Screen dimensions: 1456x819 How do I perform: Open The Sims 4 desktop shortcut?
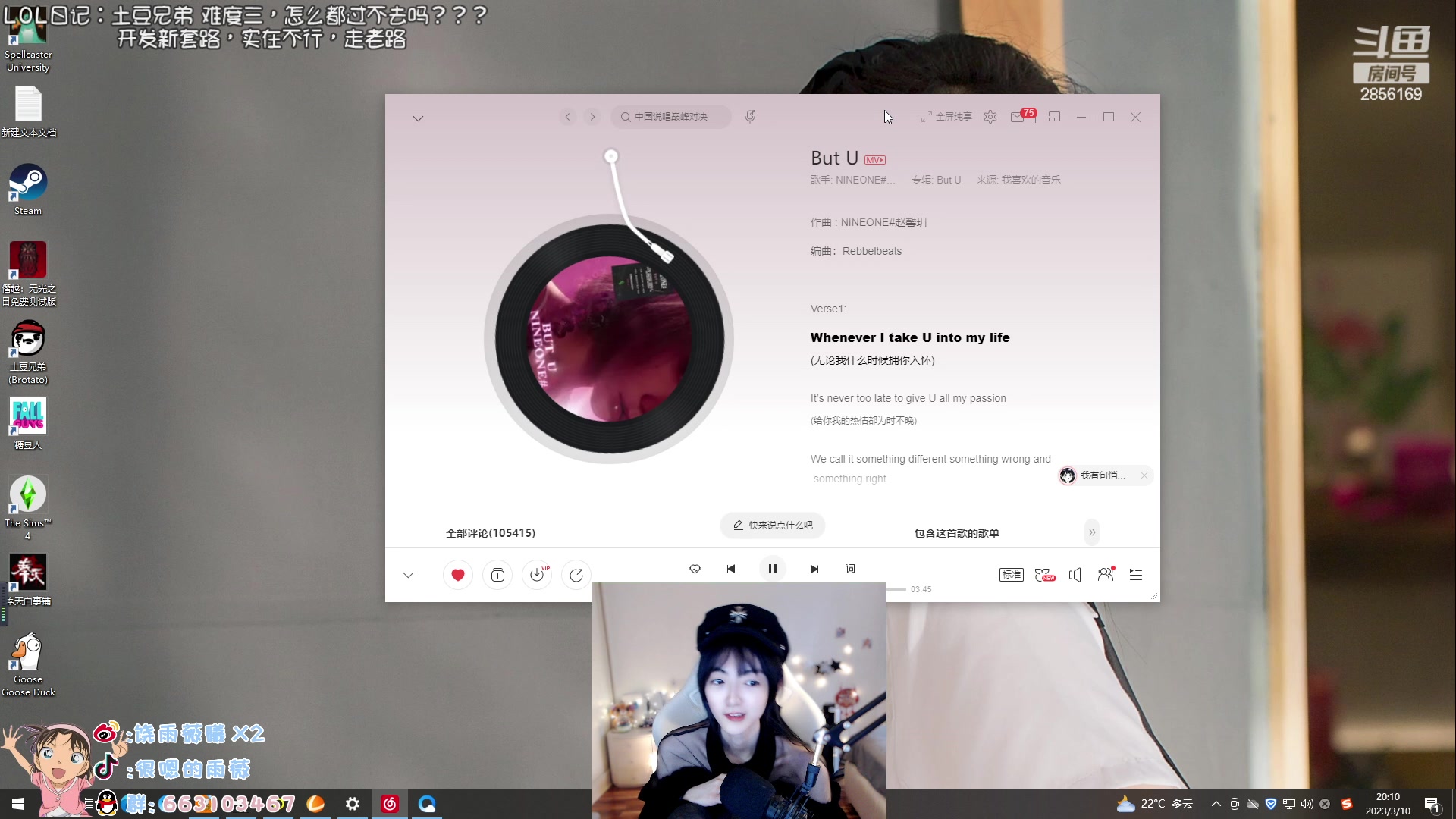pyautogui.click(x=28, y=507)
